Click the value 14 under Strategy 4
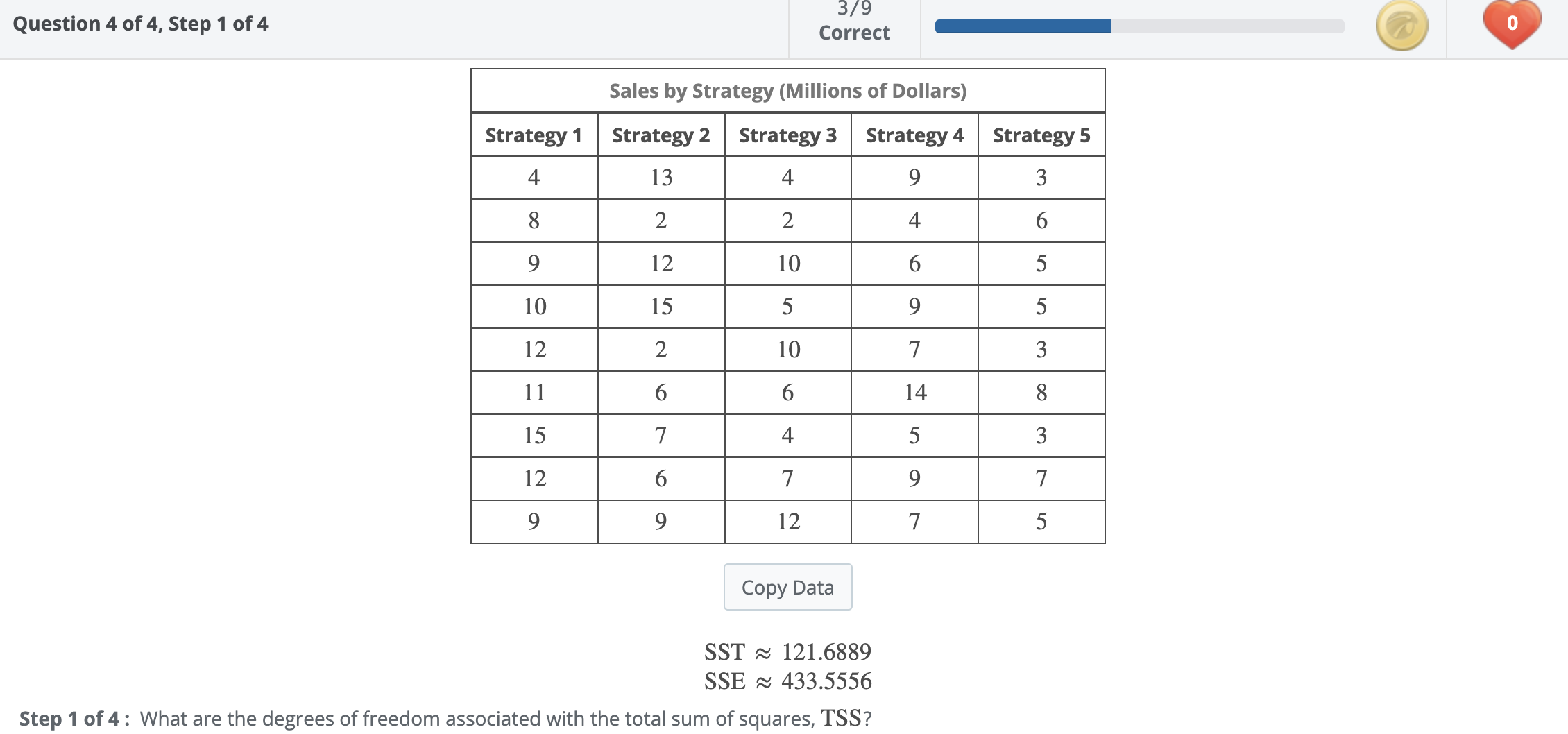This screenshot has height=734, width=1568. coord(914,392)
